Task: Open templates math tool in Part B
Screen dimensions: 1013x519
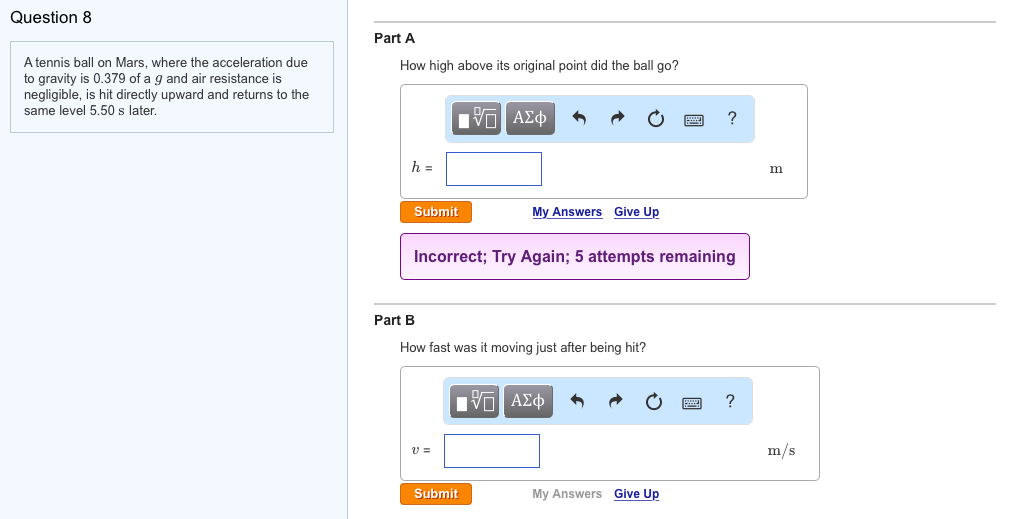Action: tap(476, 401)
